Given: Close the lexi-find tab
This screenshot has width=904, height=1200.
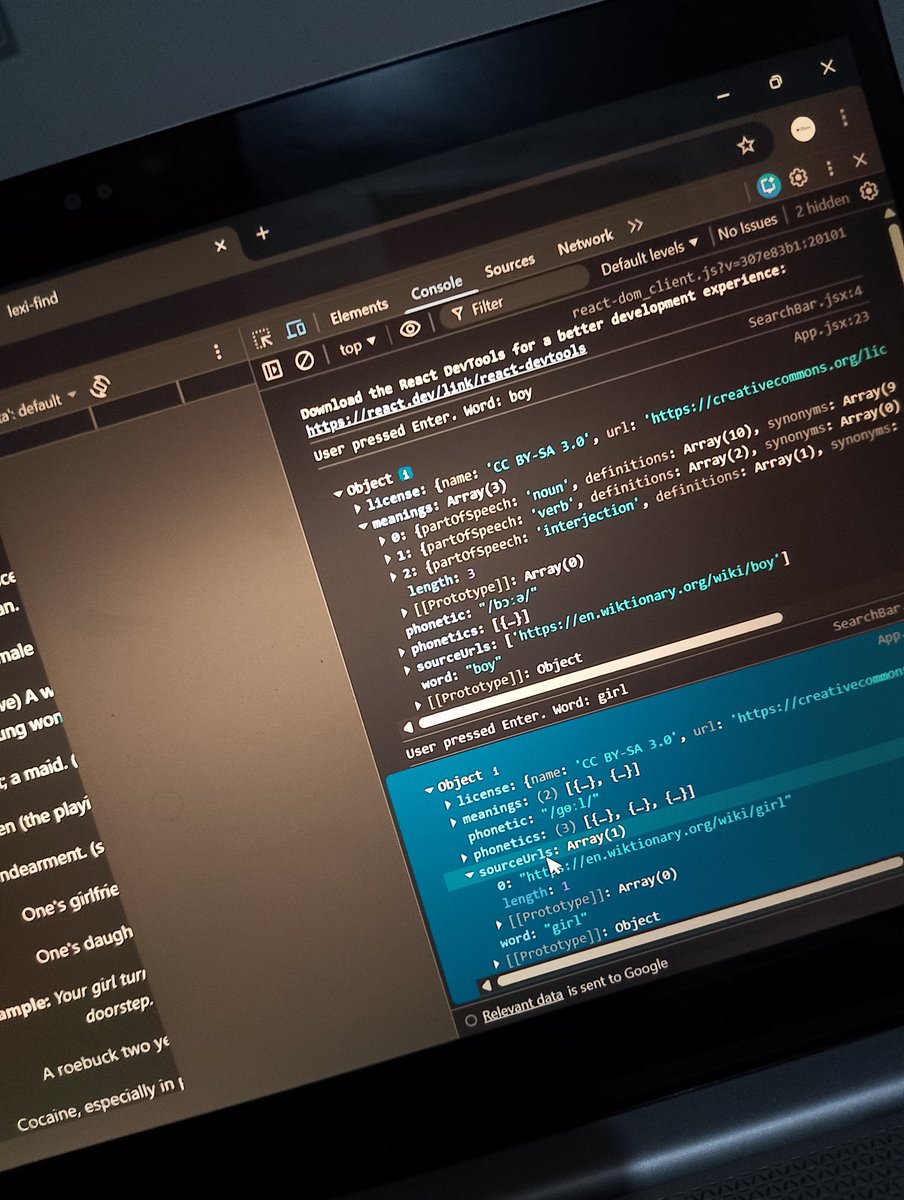Looking at the screenshot, I should click(220, 245).
